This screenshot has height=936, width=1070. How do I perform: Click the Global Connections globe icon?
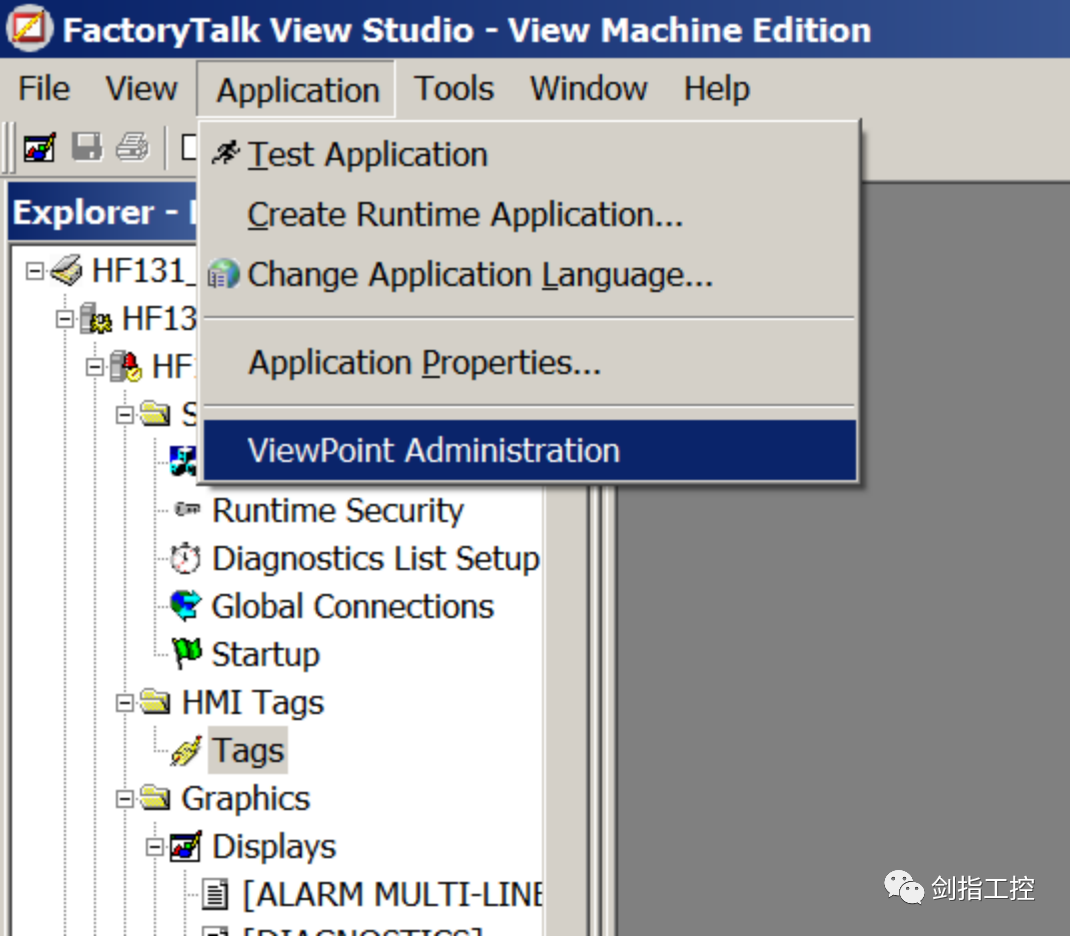tap(185, 606)
